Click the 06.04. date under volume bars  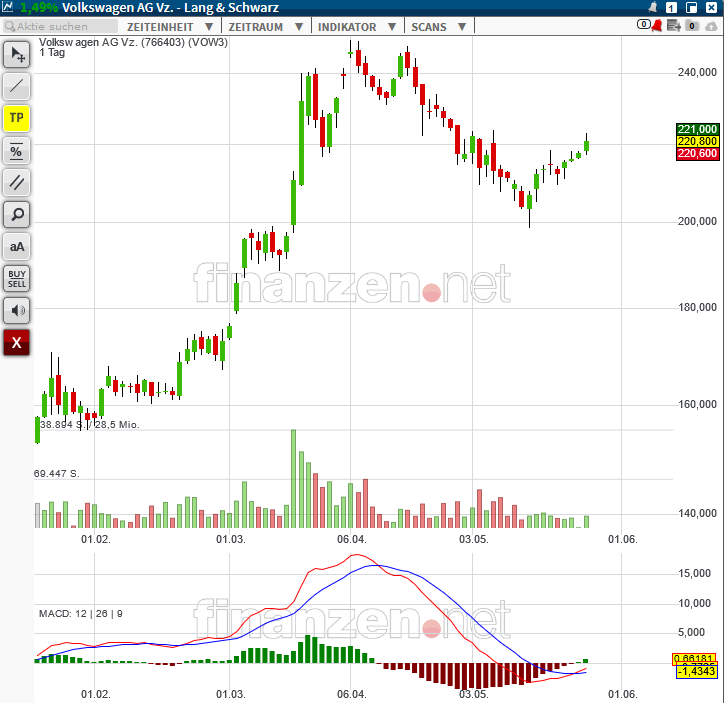(x=351, y=539)
